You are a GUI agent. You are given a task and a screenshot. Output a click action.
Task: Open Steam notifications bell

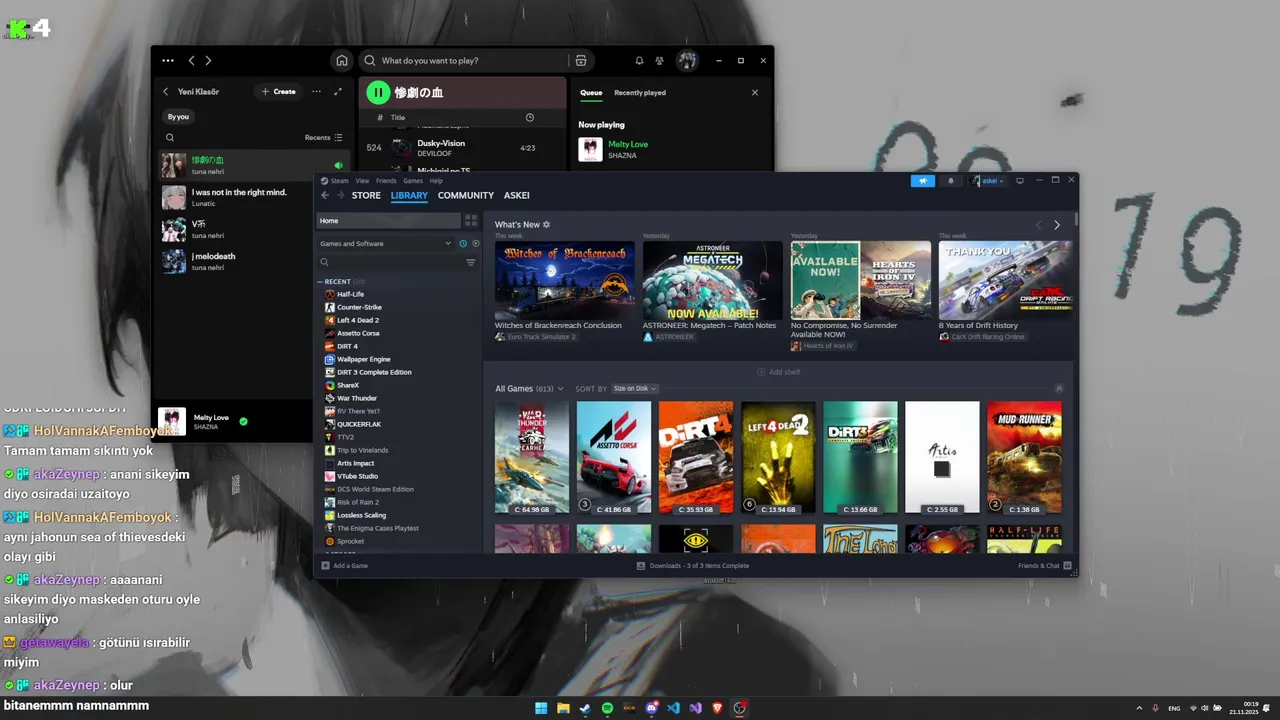(x=951, y=181)
